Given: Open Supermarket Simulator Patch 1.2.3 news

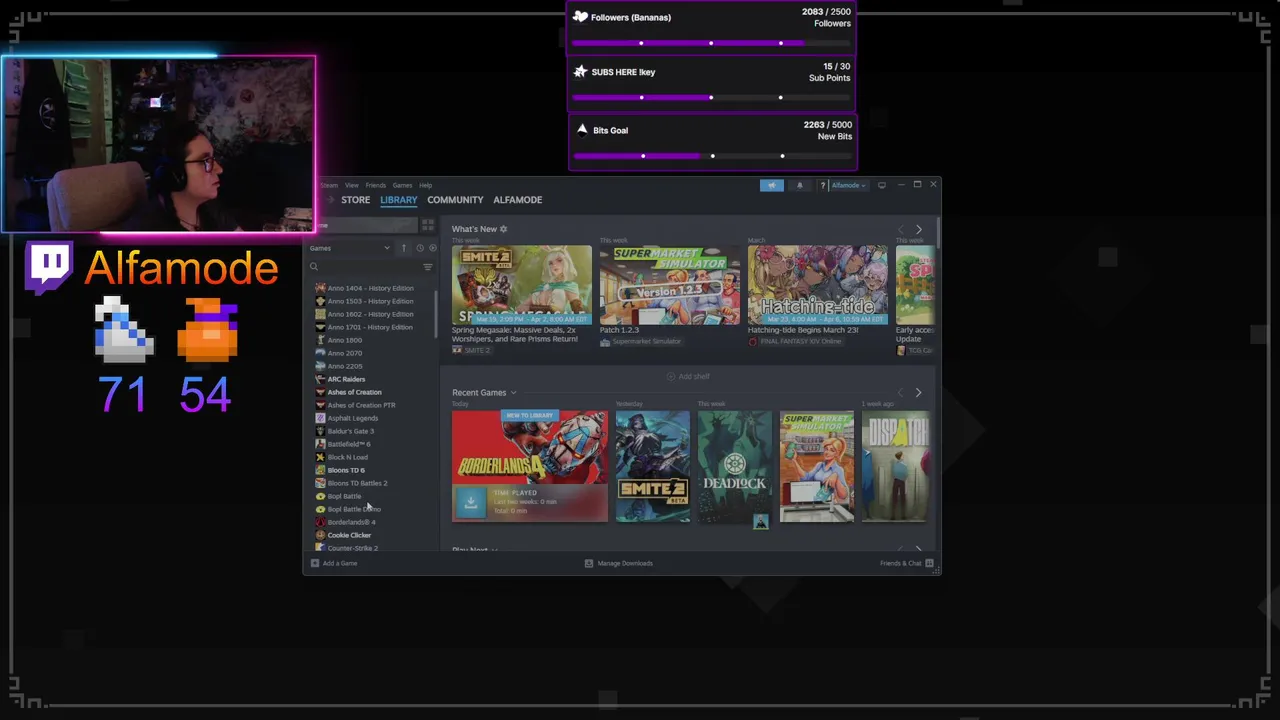Looking at the screenshot, I should click(x=670, y=285).
